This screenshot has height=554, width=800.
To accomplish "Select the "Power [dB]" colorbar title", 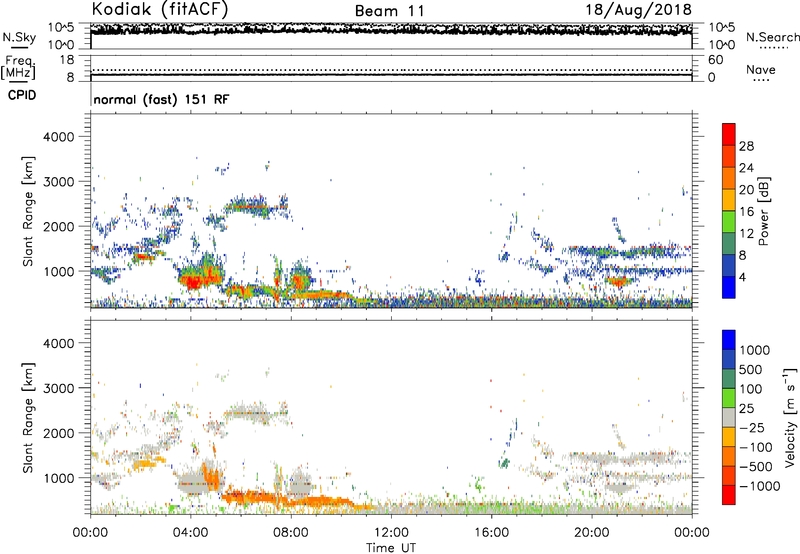I will (x=763, y=211).
